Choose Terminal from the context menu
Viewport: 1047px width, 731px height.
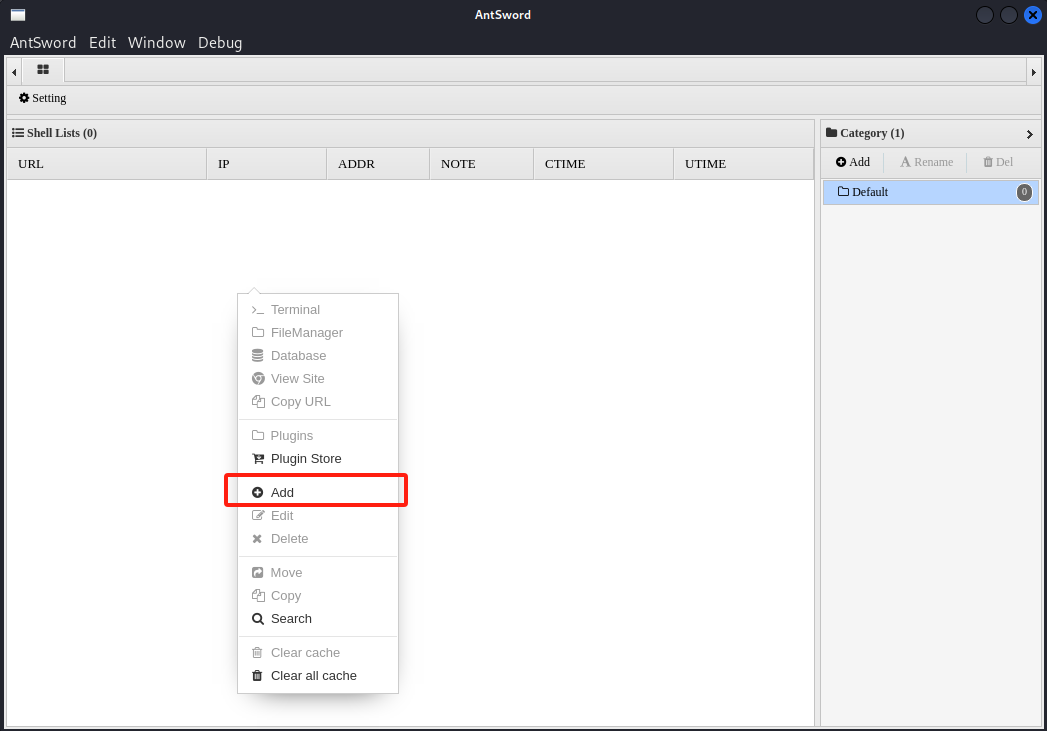(318, 310)
